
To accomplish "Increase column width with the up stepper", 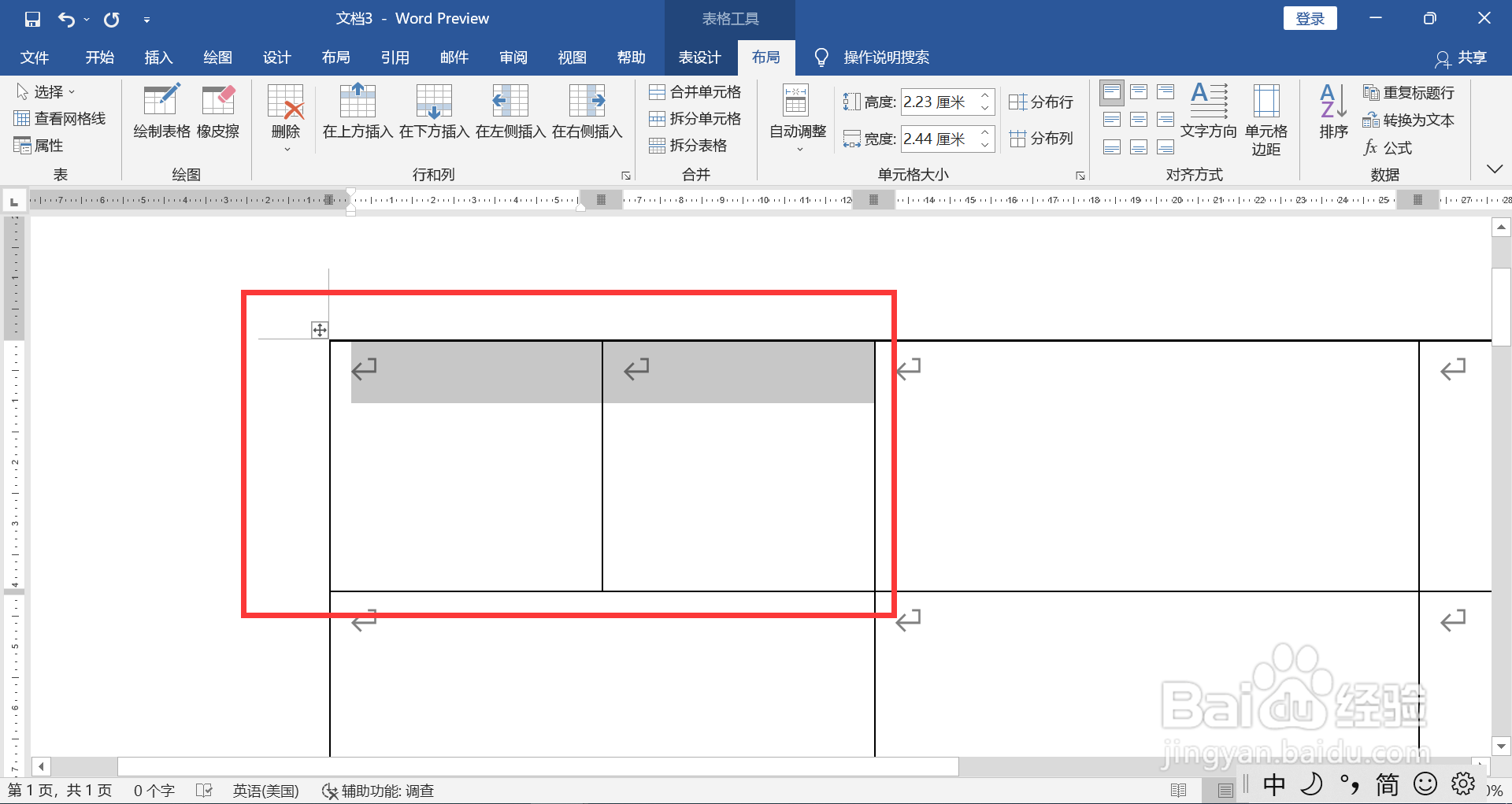I will [985, 132].
